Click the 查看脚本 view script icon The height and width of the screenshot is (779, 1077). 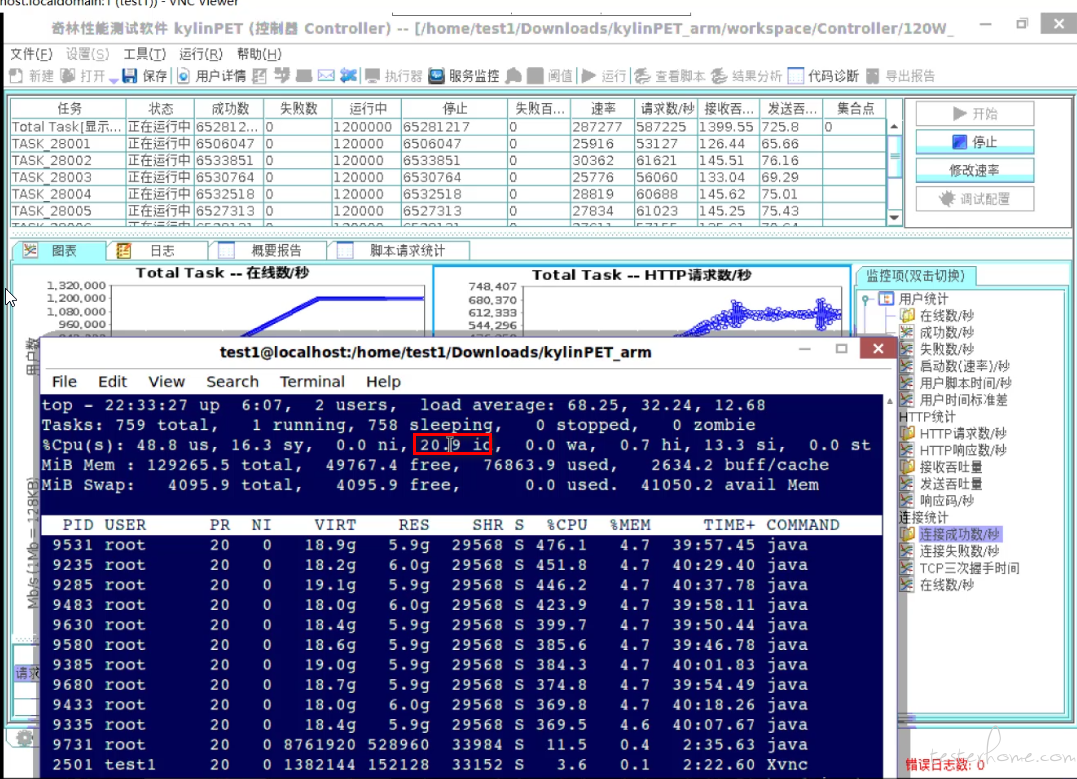(x=642, y=76)
